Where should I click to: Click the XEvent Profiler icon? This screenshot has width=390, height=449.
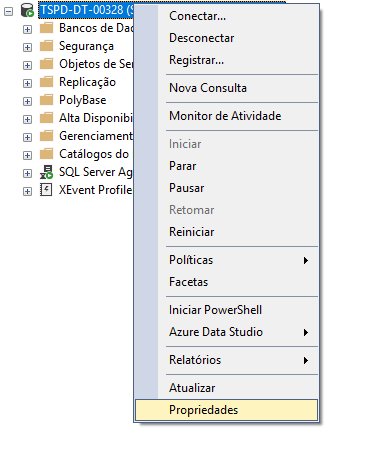click(x=46, y=190)
